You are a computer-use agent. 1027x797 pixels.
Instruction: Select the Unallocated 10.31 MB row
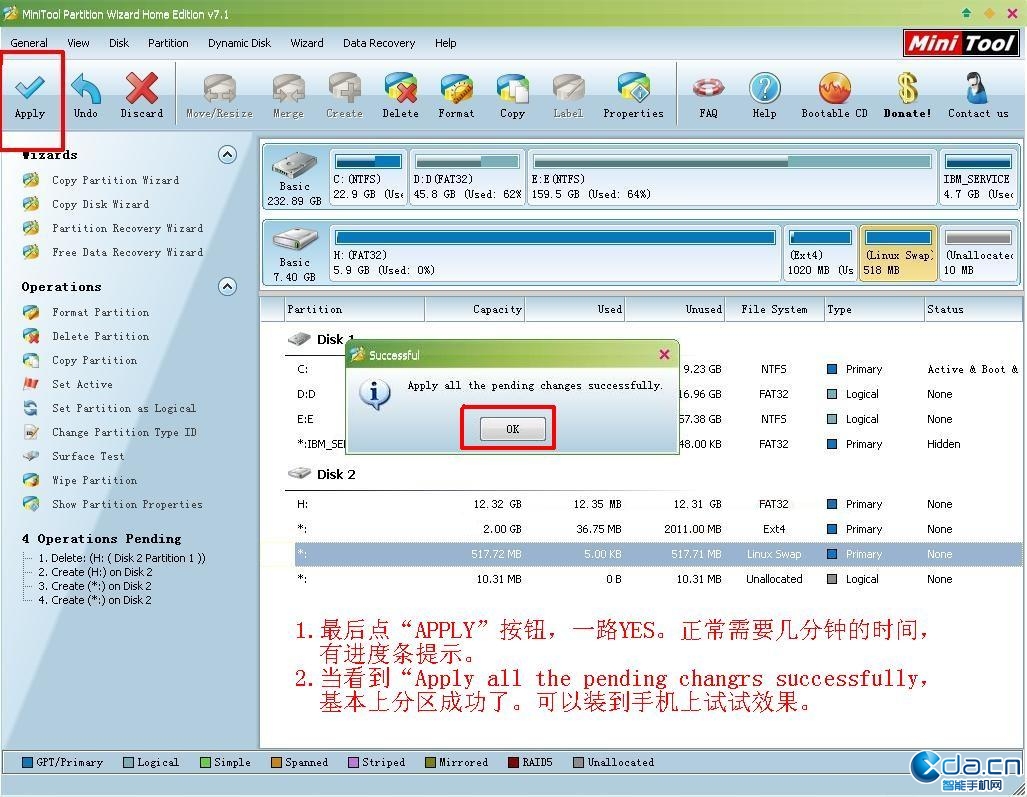(658, 579)
